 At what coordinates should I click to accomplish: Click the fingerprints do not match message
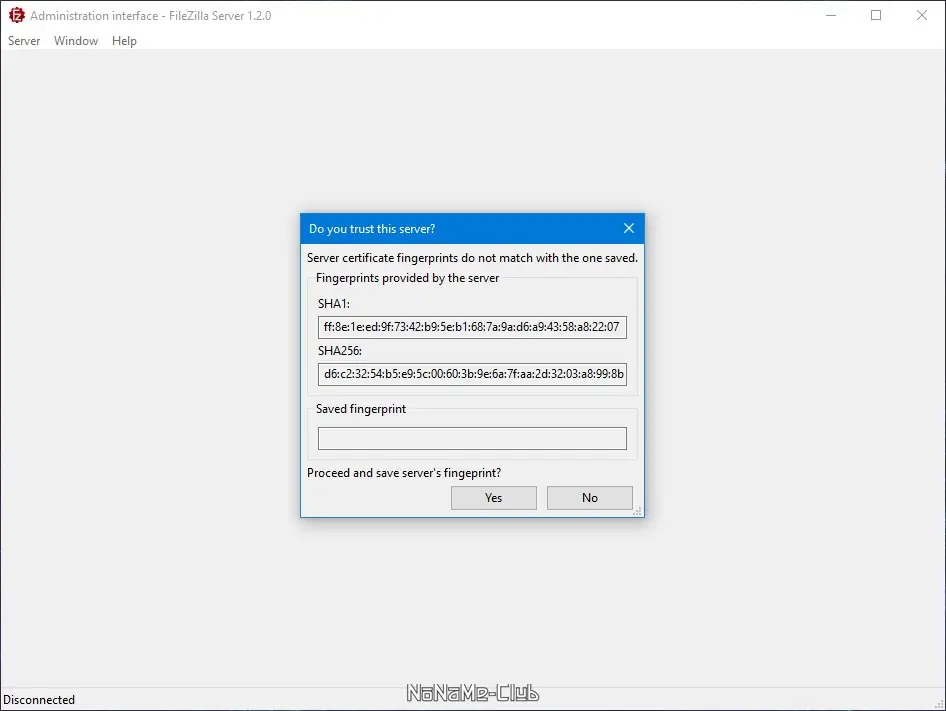point(472,258)
